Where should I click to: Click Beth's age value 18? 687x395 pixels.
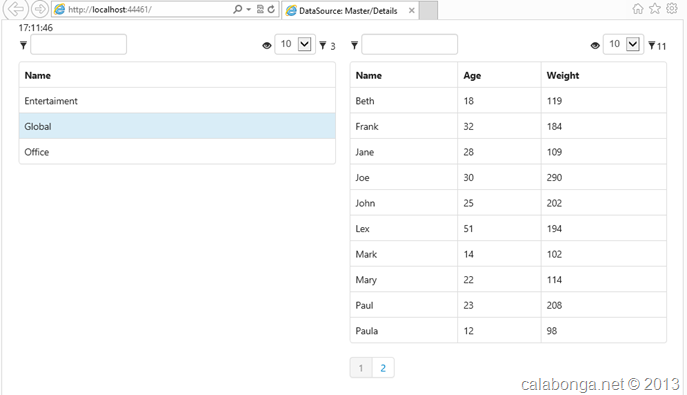tap(468, 101)
